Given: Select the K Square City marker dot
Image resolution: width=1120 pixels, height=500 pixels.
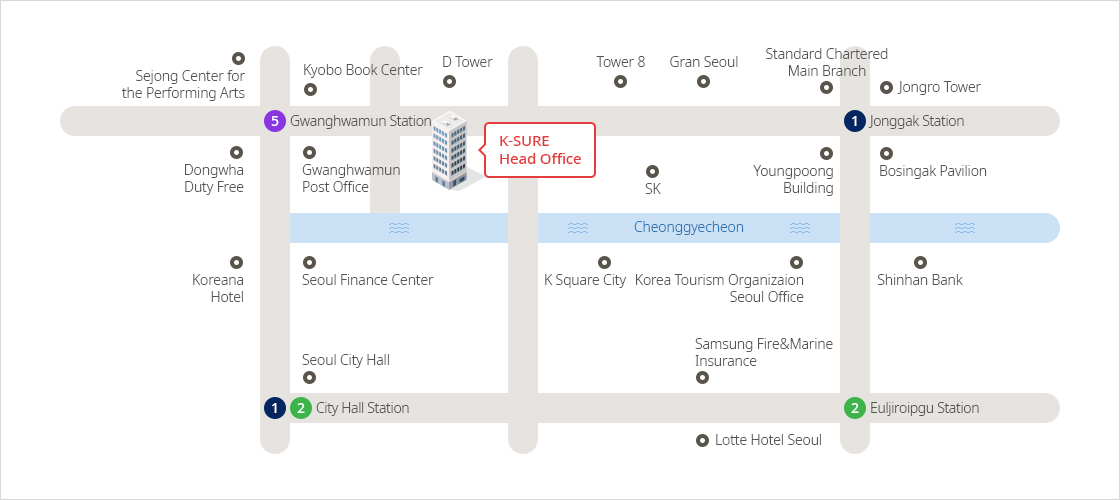Looking at the screenshot, I should pos(604,262).
